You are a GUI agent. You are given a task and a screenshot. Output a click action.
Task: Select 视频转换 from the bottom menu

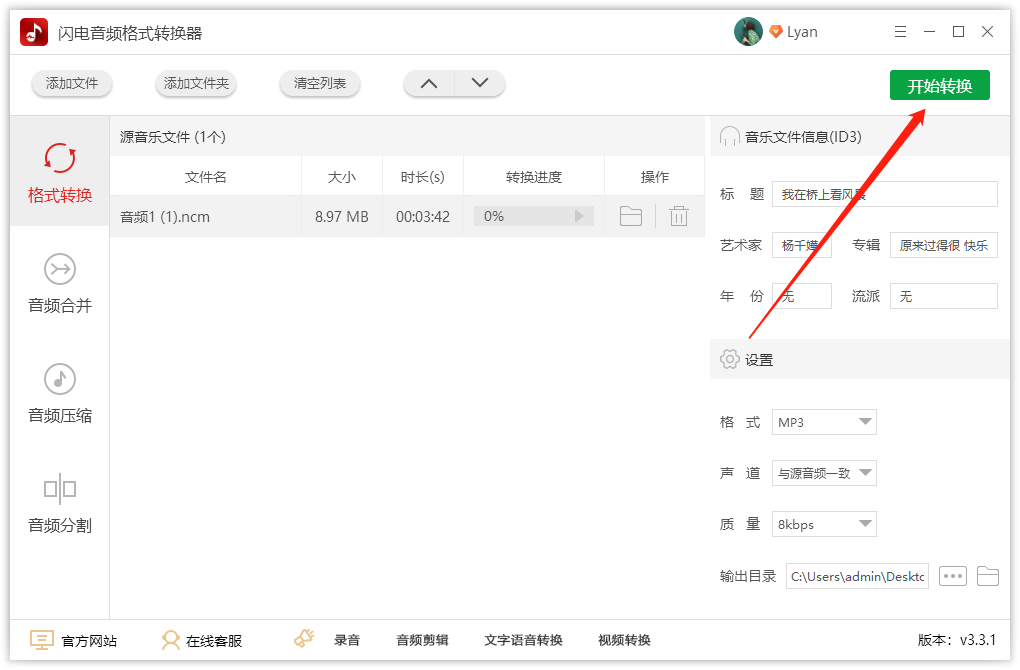(x=625, y=640)
